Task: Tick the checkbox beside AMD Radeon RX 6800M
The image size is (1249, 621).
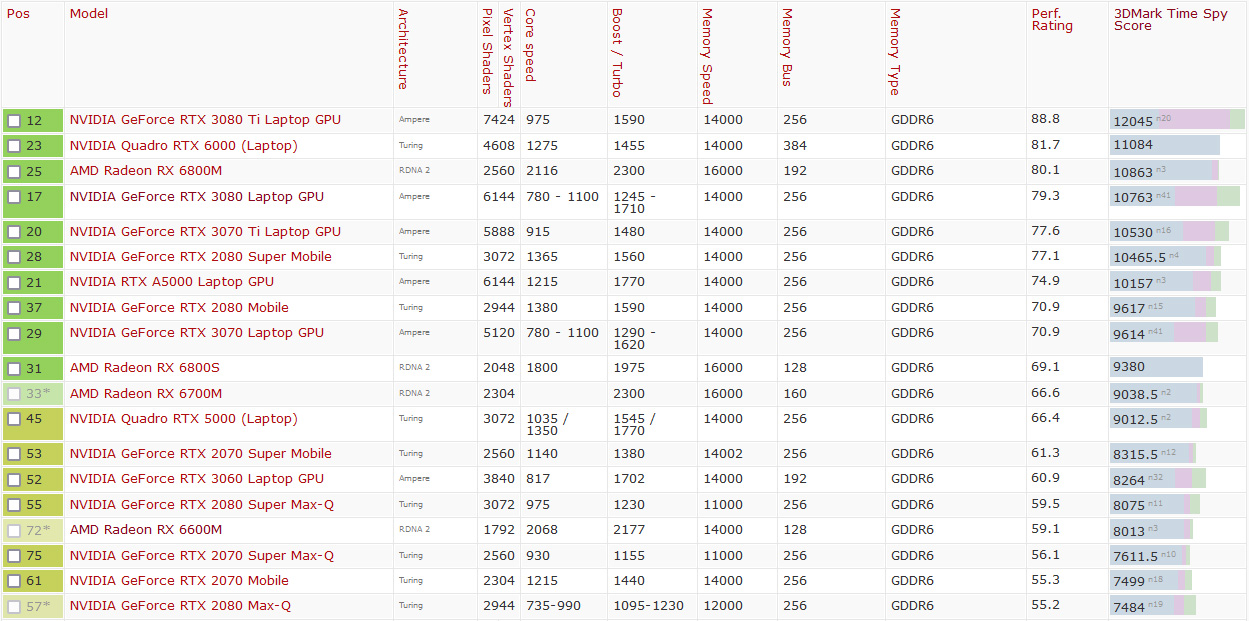Action: point(14,172)
